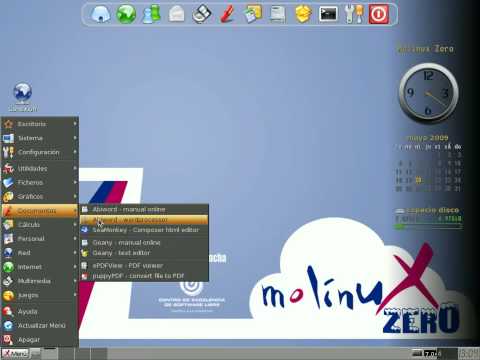This screenshot has width=480, height=360.
Task: Launch the red pen word processor icon
Action: click(228, 14)
